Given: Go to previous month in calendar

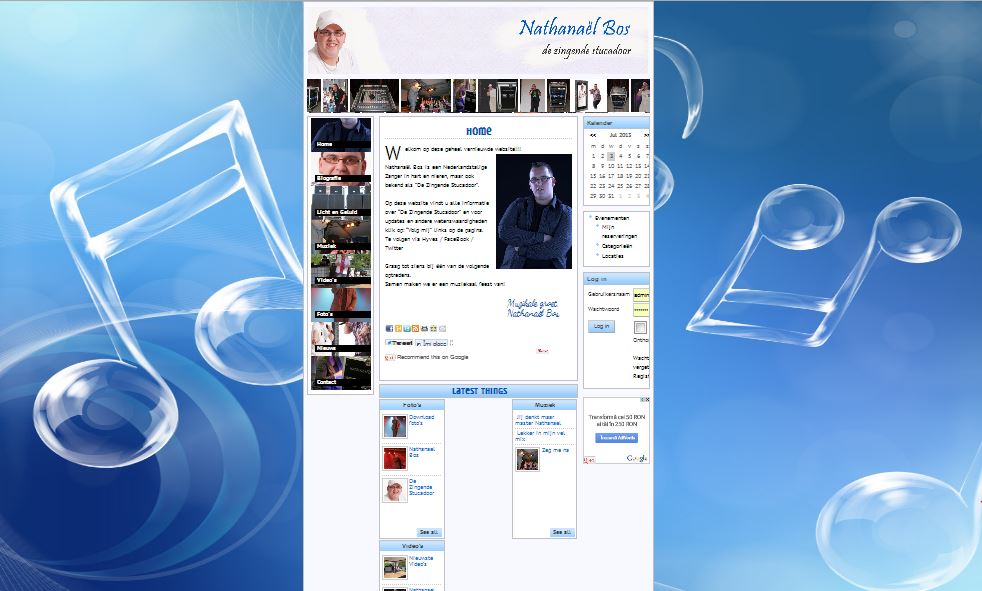Looking at the screenshot, I should click(x=593, y=135).
